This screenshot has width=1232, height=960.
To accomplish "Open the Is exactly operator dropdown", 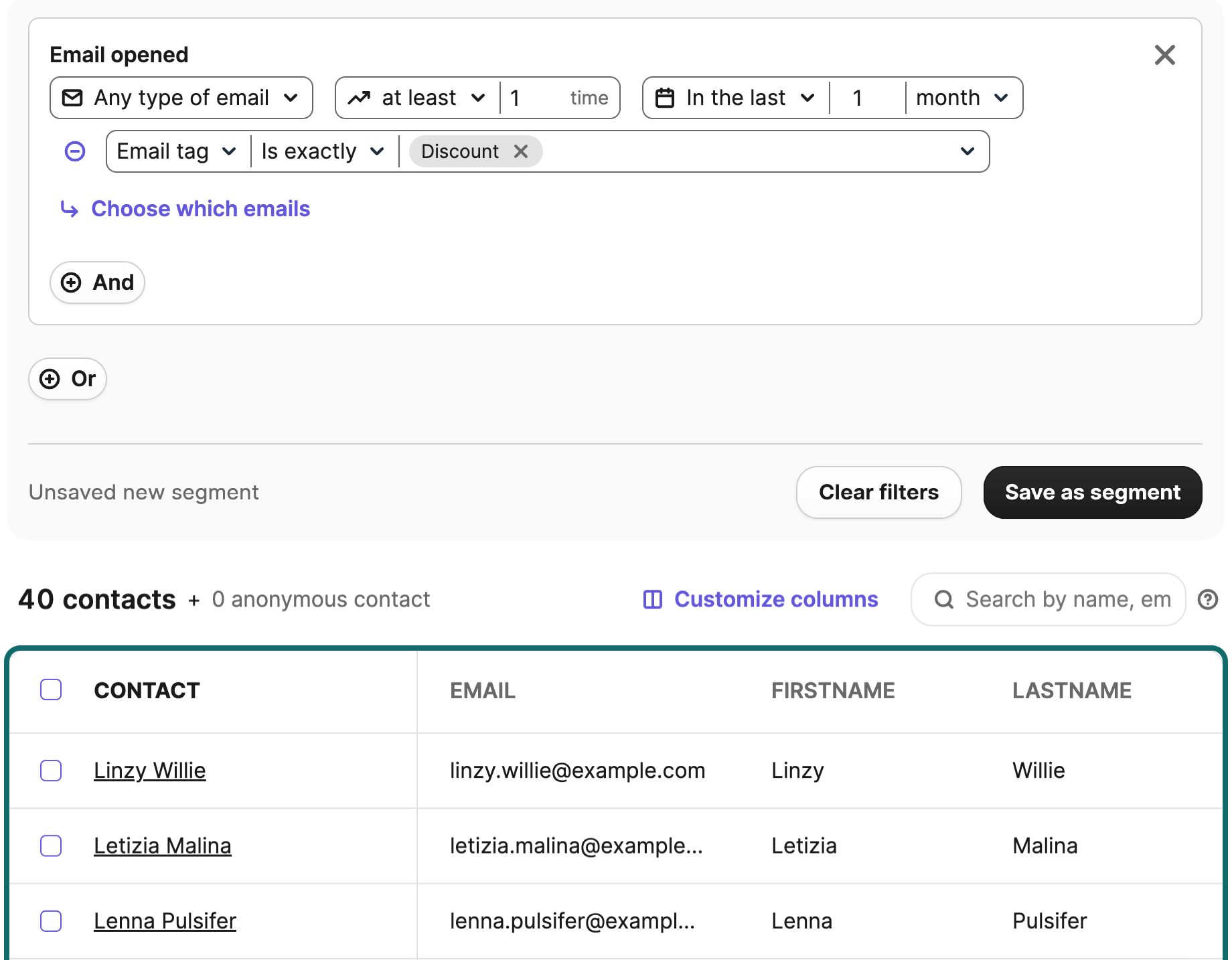I will point(323,151).
